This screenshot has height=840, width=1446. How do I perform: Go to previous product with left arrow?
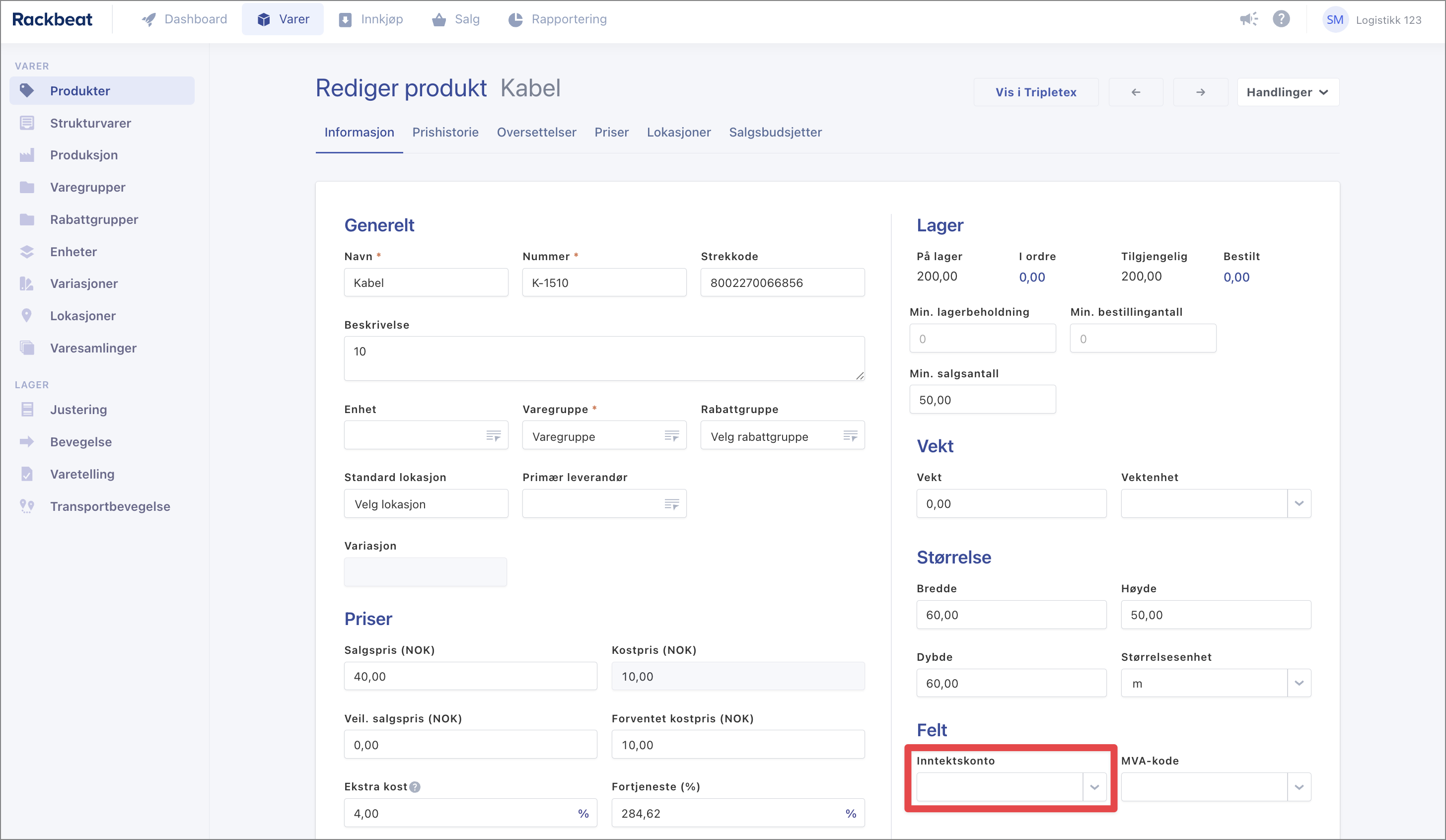pyautogui.click(x=1136, y=92)
